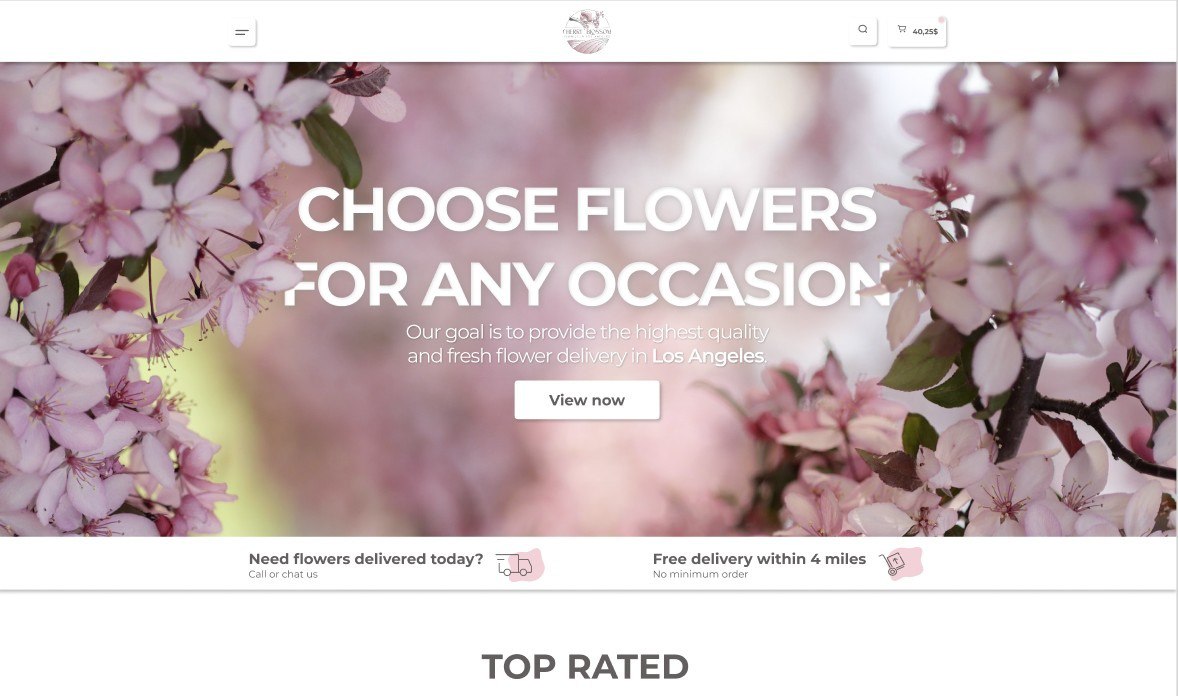The image size is (1178, 696).
Task: Click the 'FOR ANY OCCASION' headline line
Action: click(587, 284)
